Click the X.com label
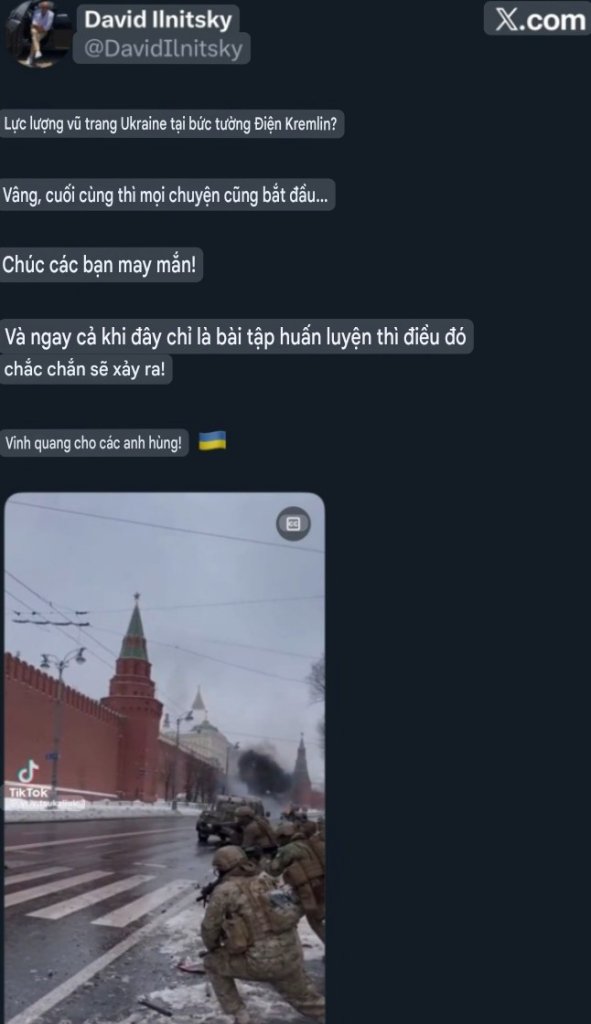This screenshot has height=1024, width=591. click(x=539, y=19)
